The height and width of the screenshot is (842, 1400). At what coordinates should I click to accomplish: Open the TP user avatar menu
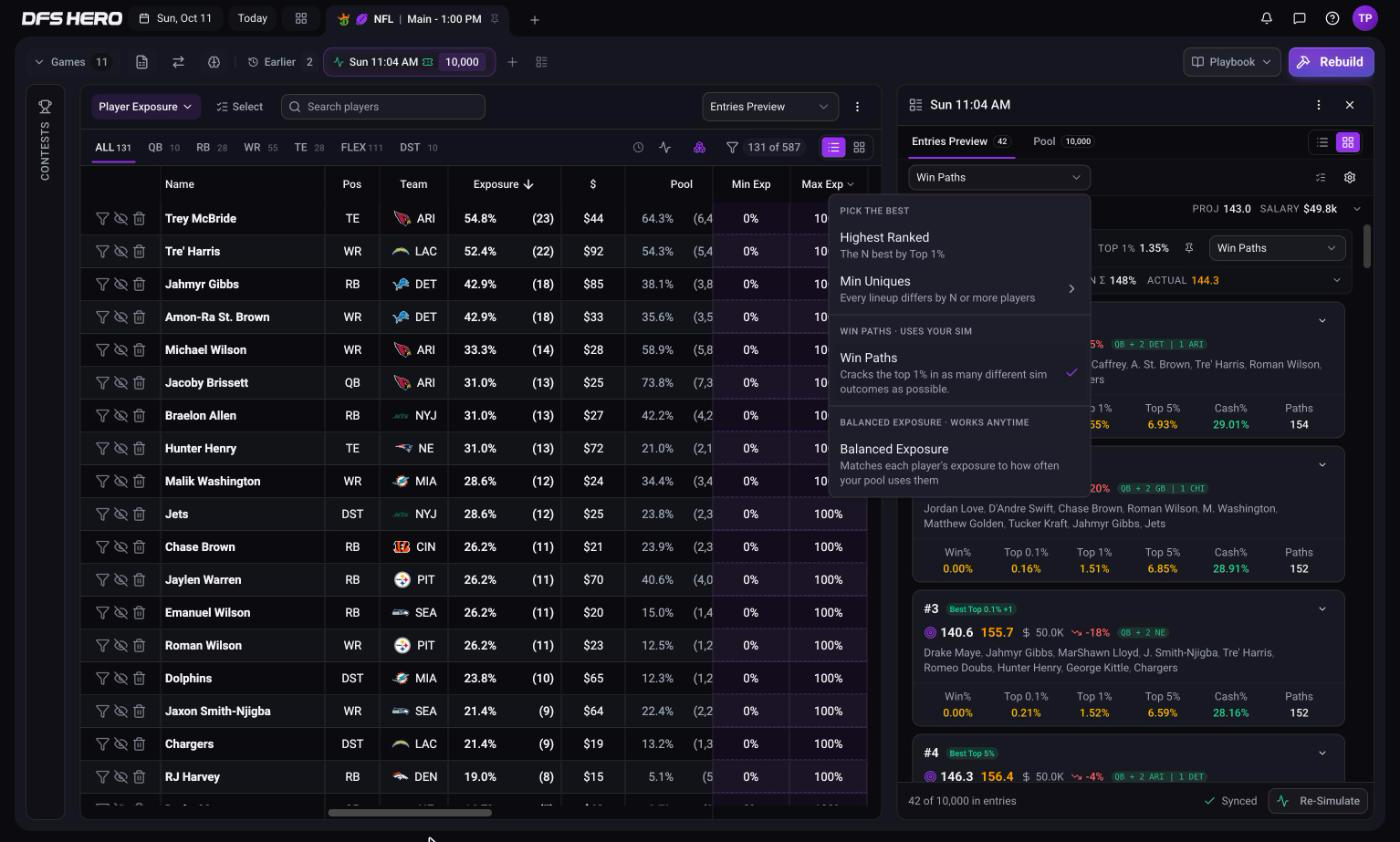[x=1365, y=18]
